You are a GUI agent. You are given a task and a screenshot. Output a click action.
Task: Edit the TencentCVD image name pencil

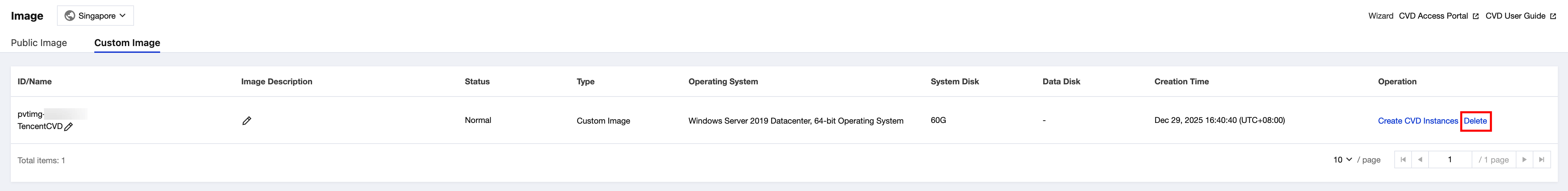69,127
